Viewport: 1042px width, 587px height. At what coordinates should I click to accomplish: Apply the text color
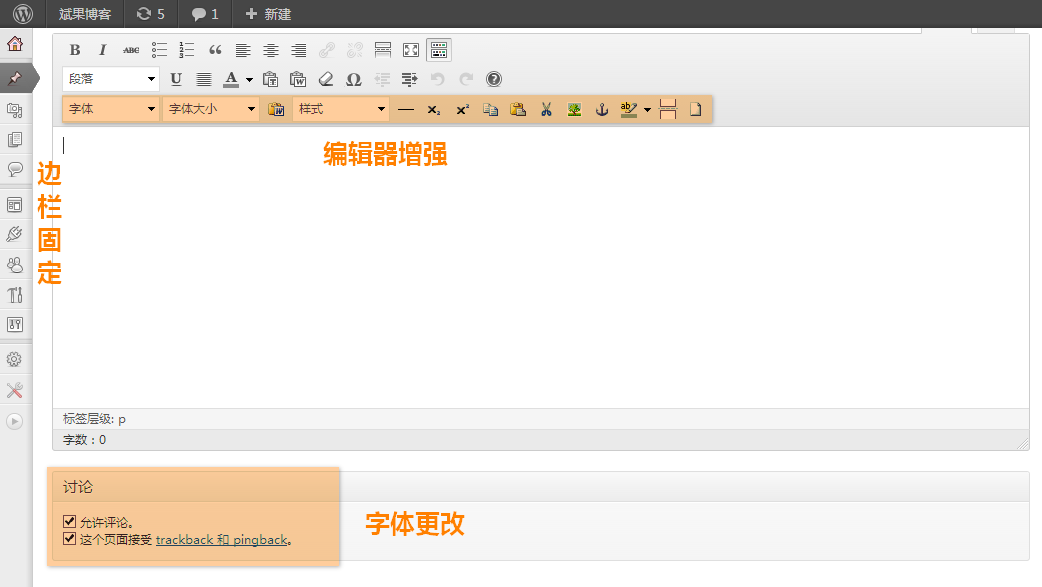[x=231, y=79]
